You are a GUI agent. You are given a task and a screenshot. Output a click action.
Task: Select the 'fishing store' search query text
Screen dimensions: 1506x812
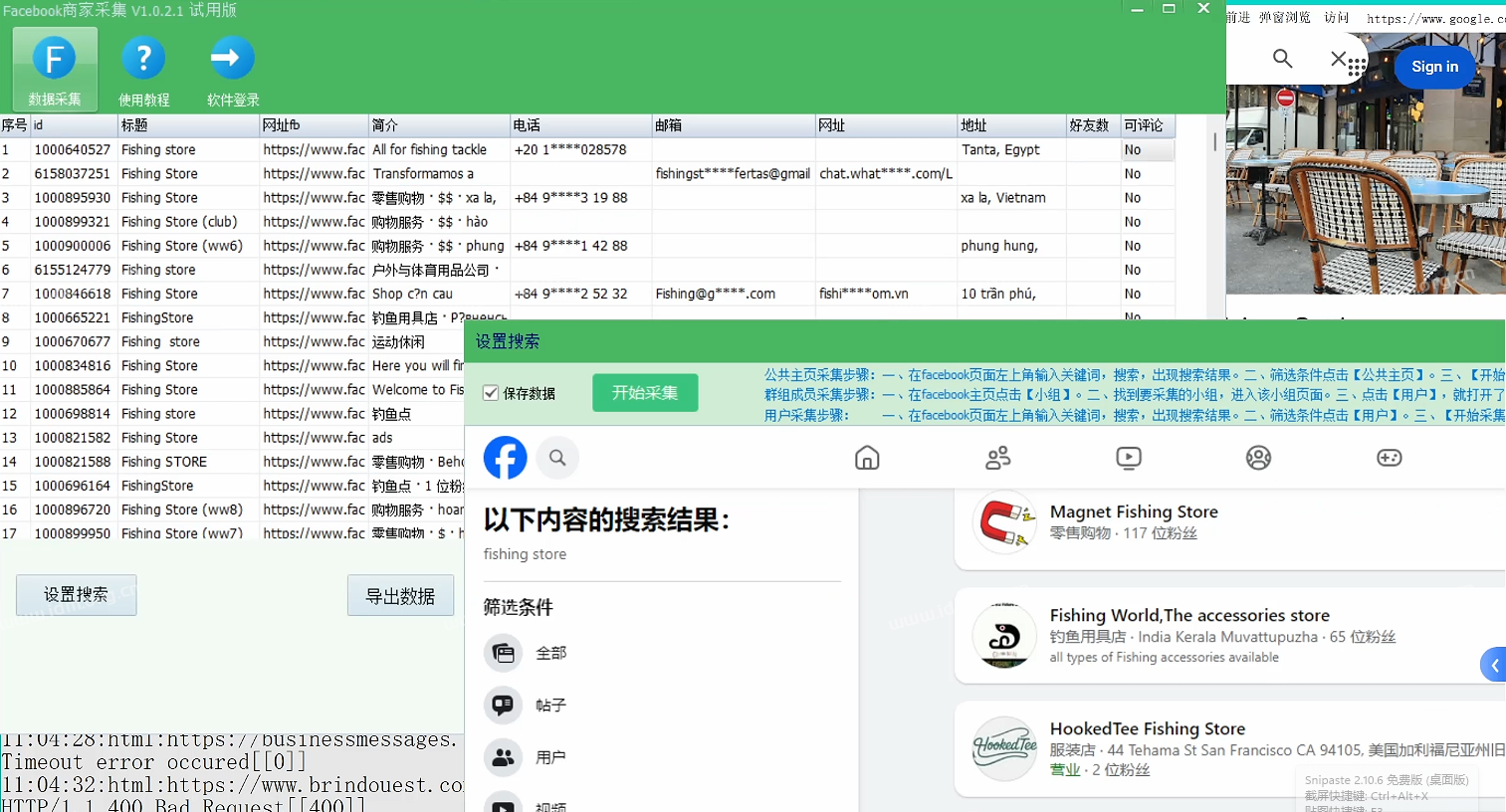525,554
